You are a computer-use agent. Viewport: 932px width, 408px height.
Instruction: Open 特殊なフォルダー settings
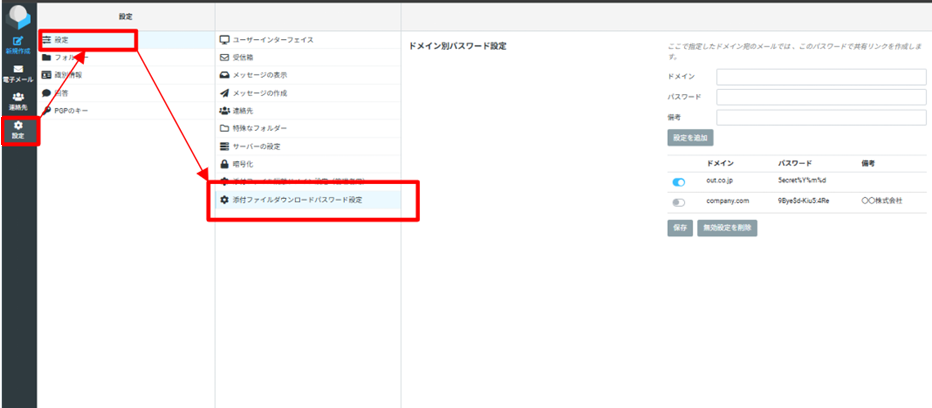tap(308, 128)
